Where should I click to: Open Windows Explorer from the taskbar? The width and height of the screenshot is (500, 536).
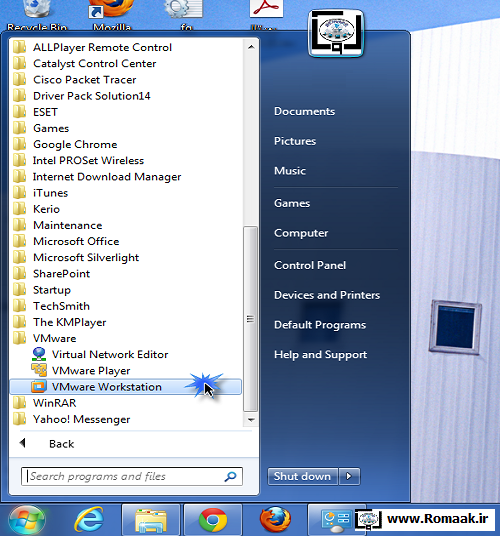pyautogui.click(x=151, y=520)
